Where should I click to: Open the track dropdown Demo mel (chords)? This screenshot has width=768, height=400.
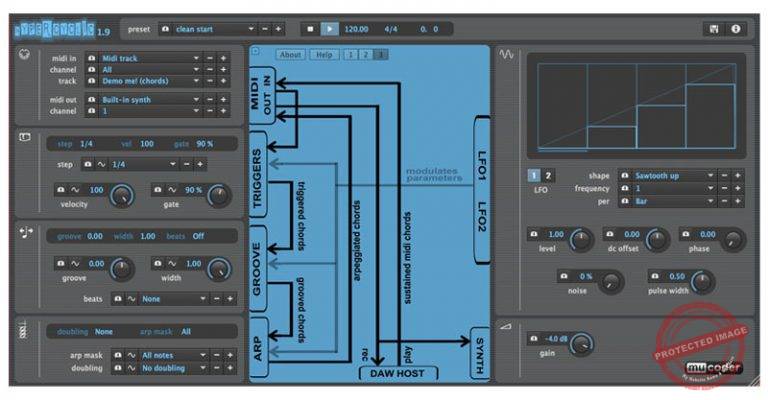click(x=149, y=81)
